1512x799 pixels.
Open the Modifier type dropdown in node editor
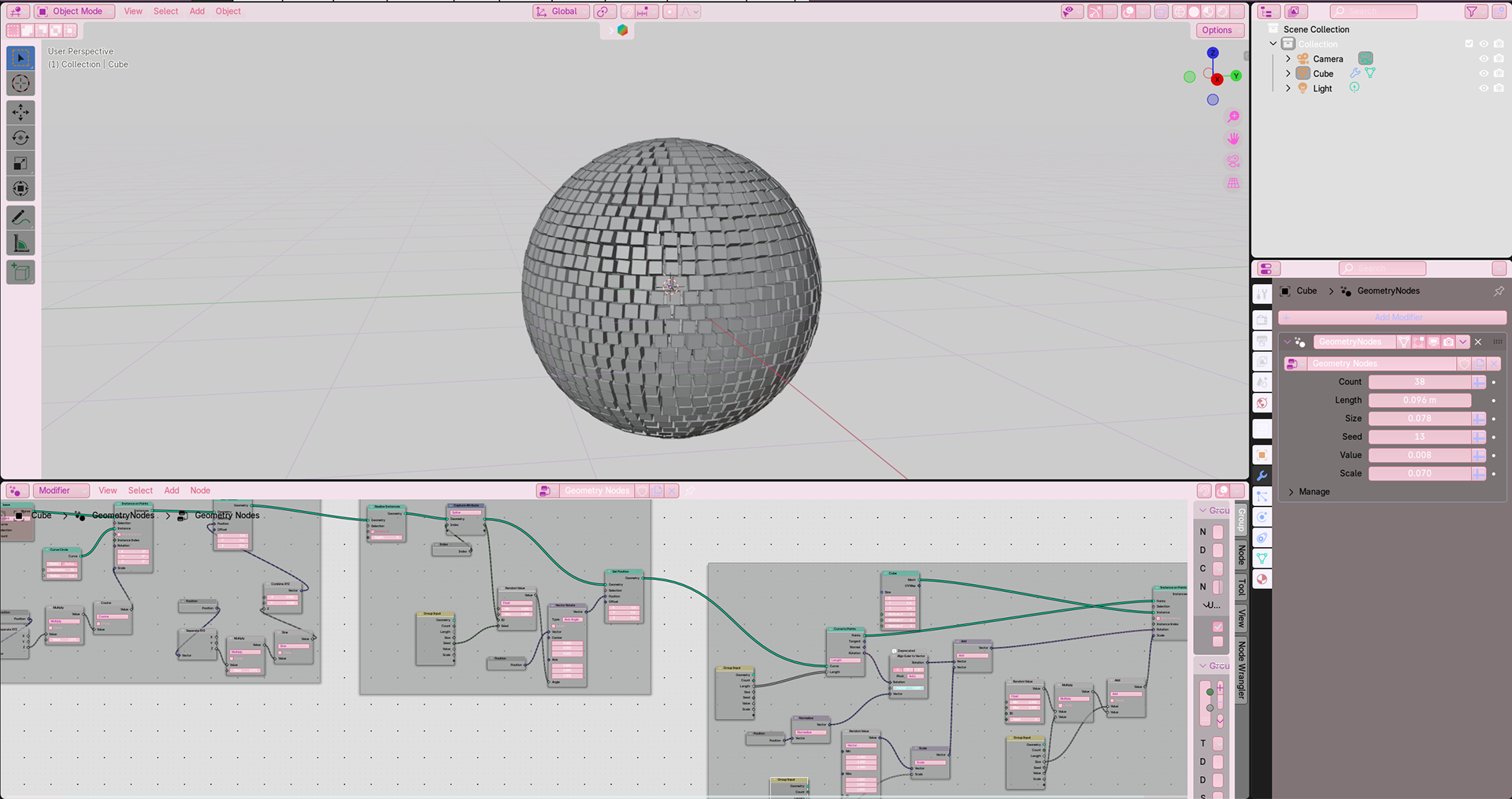[x=61, y=491]
